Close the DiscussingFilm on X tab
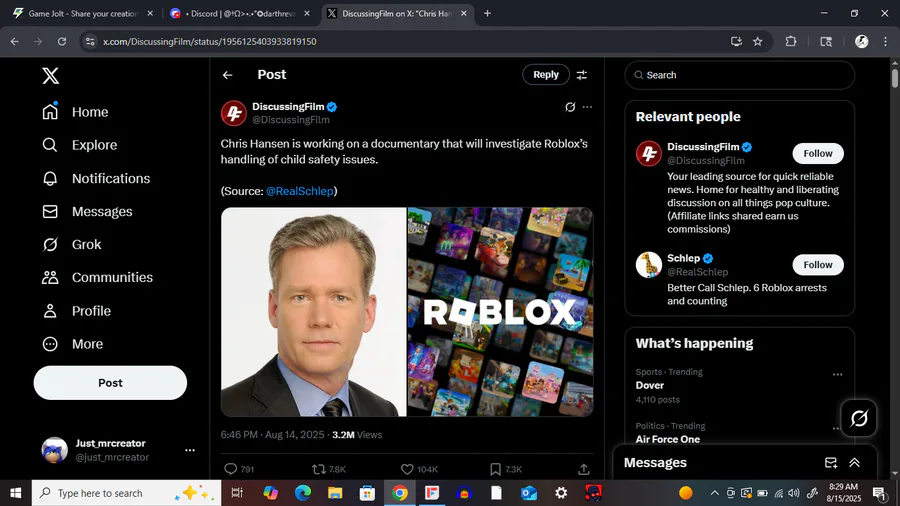 click(x=464, y=13)
